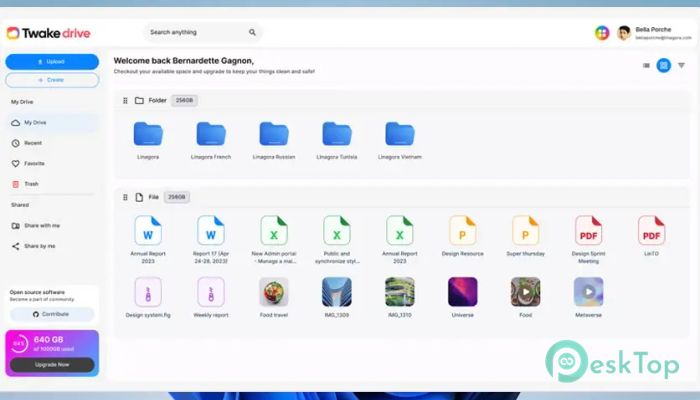
Task: Open Design system.fig archive file
Action: 148,292
